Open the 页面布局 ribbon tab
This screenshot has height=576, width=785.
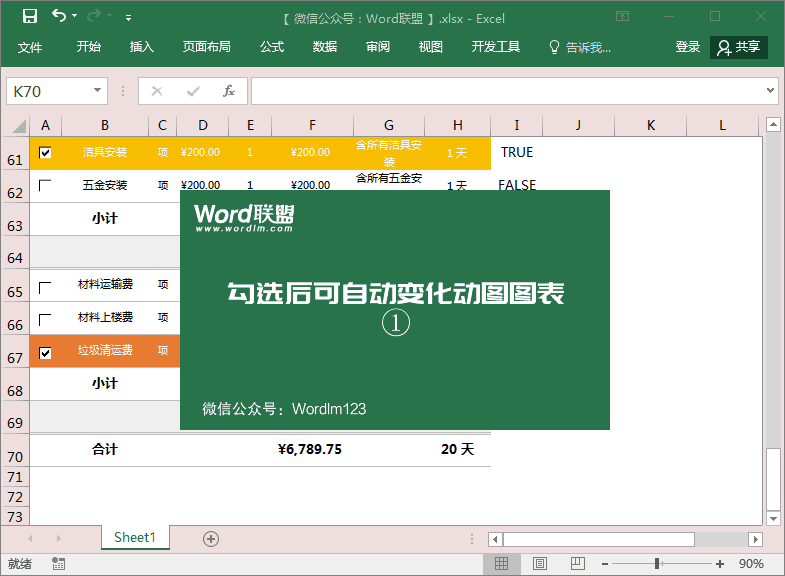pos(206,47)
